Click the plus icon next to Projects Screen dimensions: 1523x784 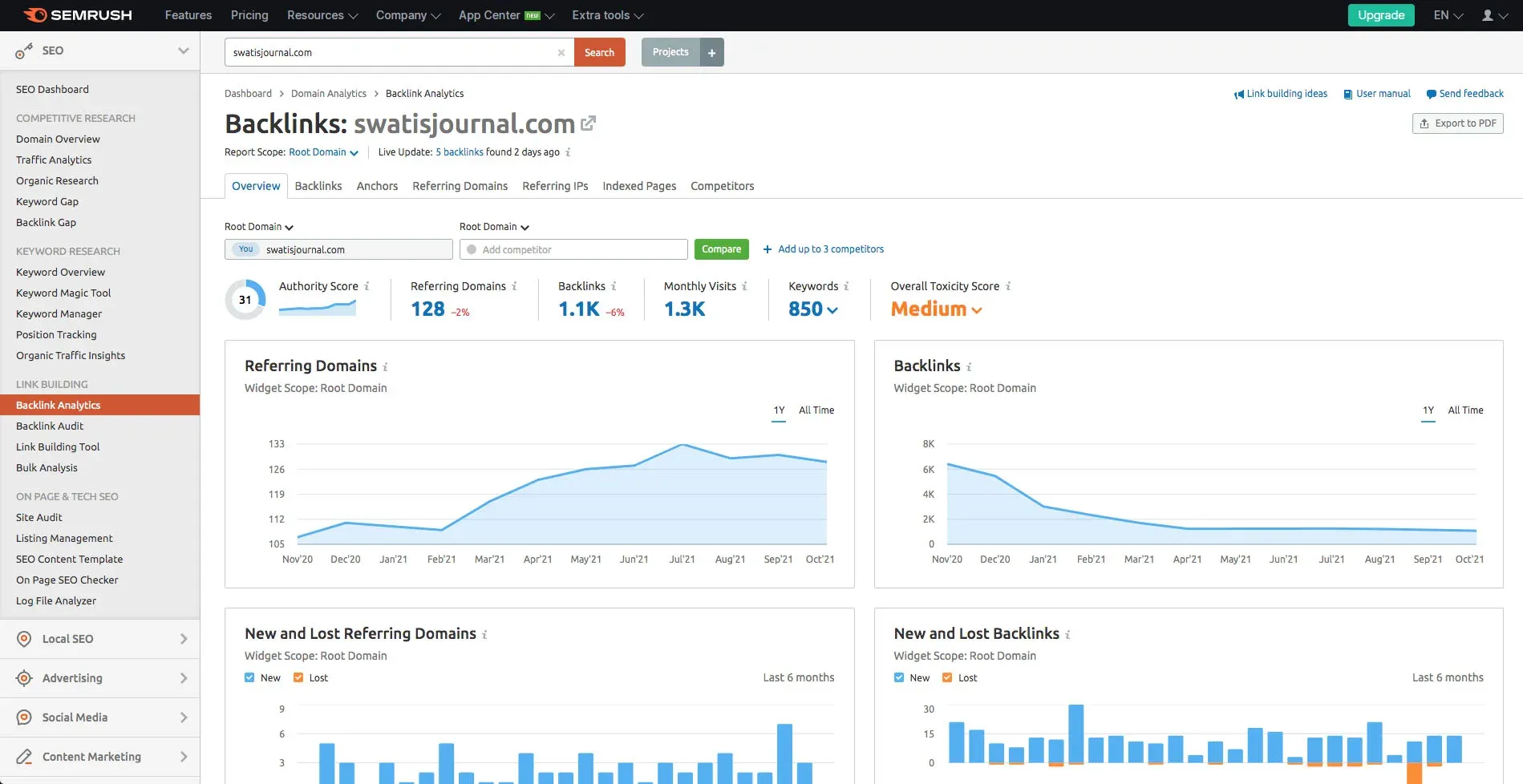coord(711,53)
